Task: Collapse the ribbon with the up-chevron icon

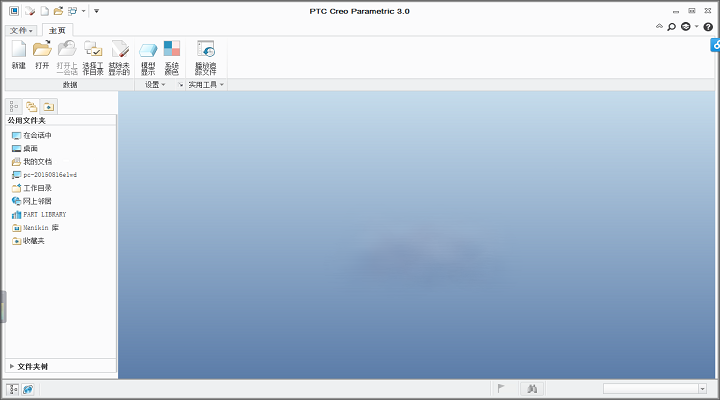Action: (659, 27)
